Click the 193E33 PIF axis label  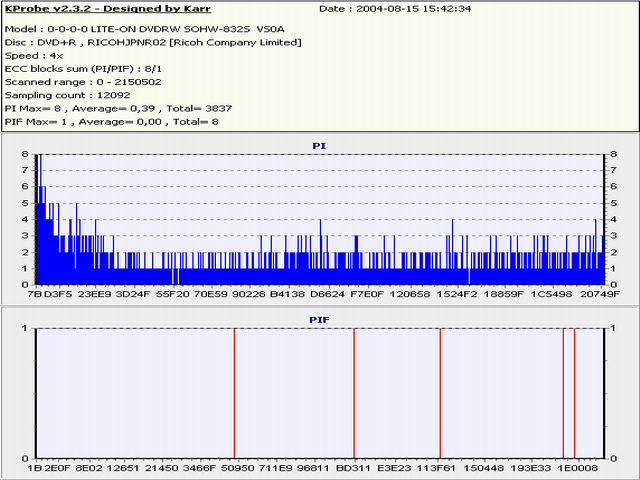point(531,468)
